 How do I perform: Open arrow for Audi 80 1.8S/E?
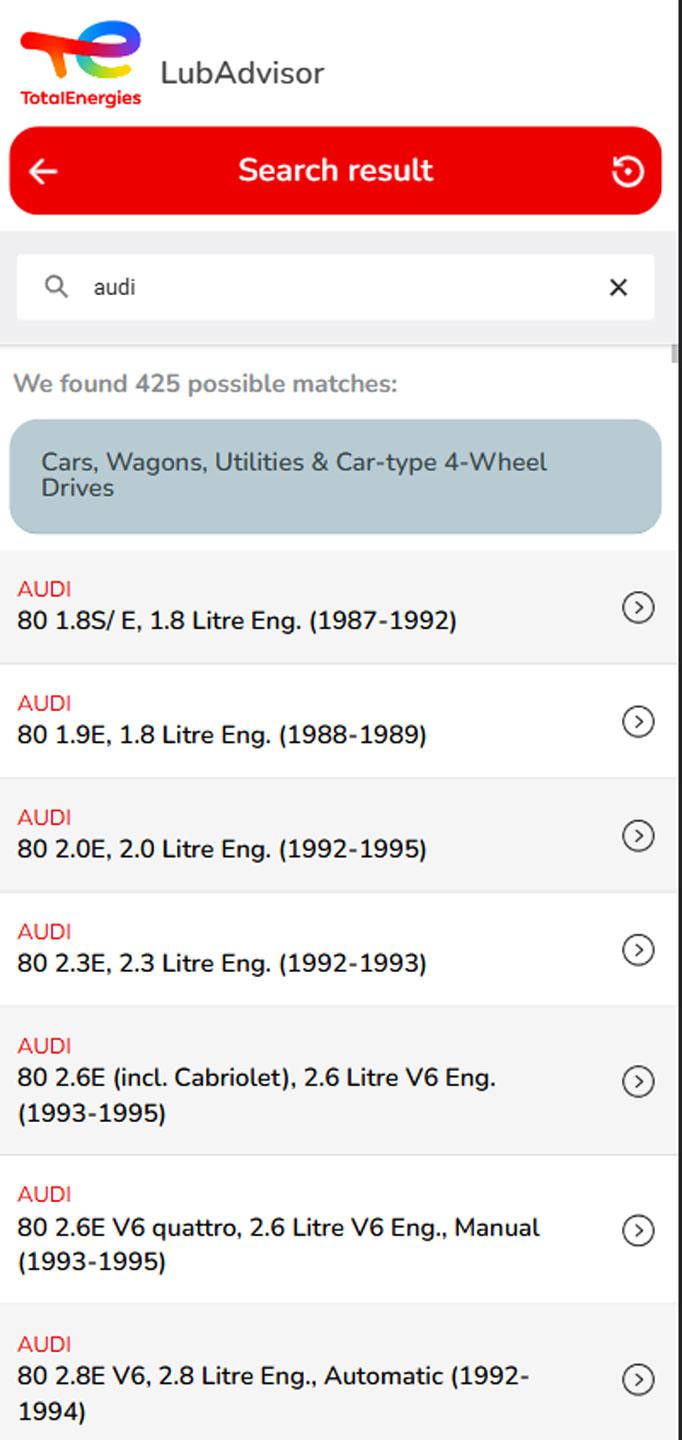tap(638, 607)
